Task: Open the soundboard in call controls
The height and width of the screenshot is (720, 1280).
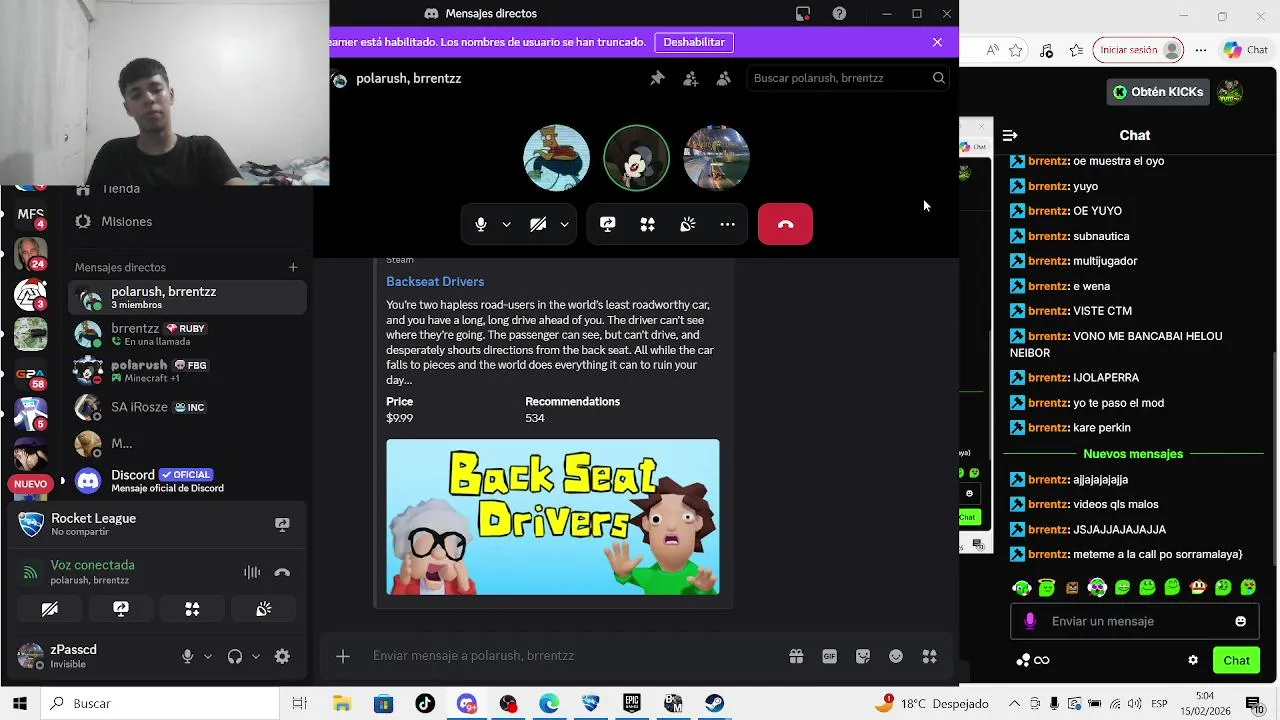Action: click(x=688, y=224)
